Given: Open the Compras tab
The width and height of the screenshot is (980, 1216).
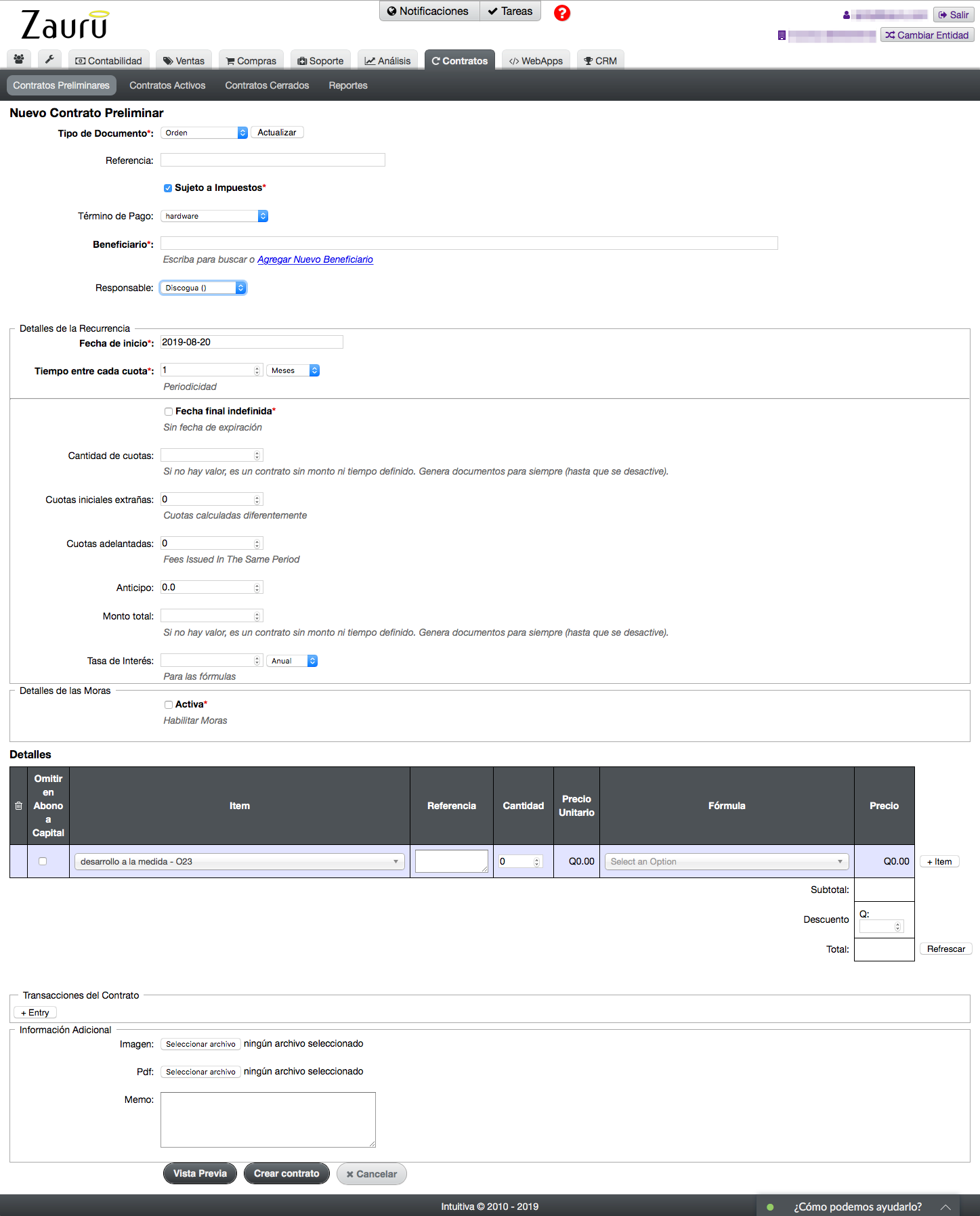Looking at the screenshot, I should [x=251, y=60].
